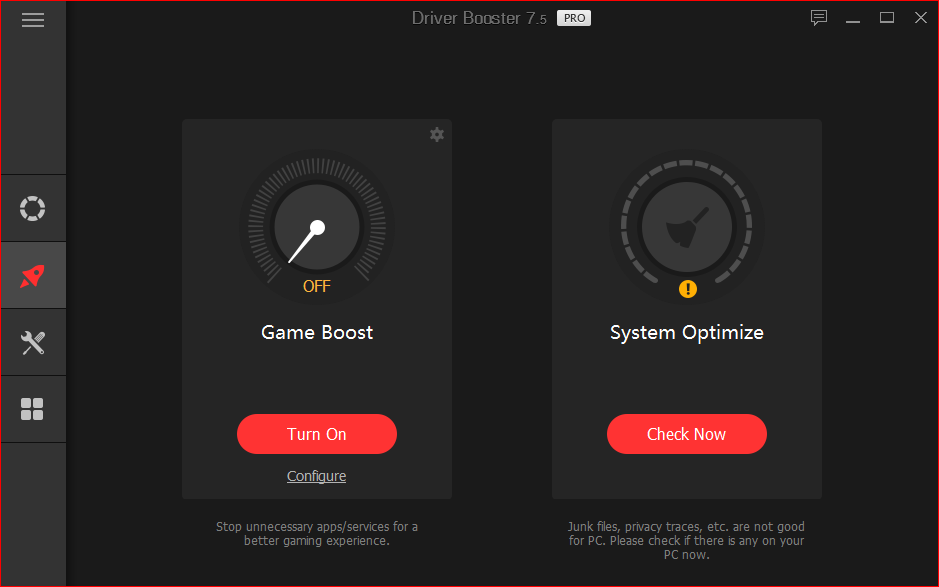Open the Configure link
Viewport: 939px width, 587px height.
pyautogui.click(x=316, y=476)
